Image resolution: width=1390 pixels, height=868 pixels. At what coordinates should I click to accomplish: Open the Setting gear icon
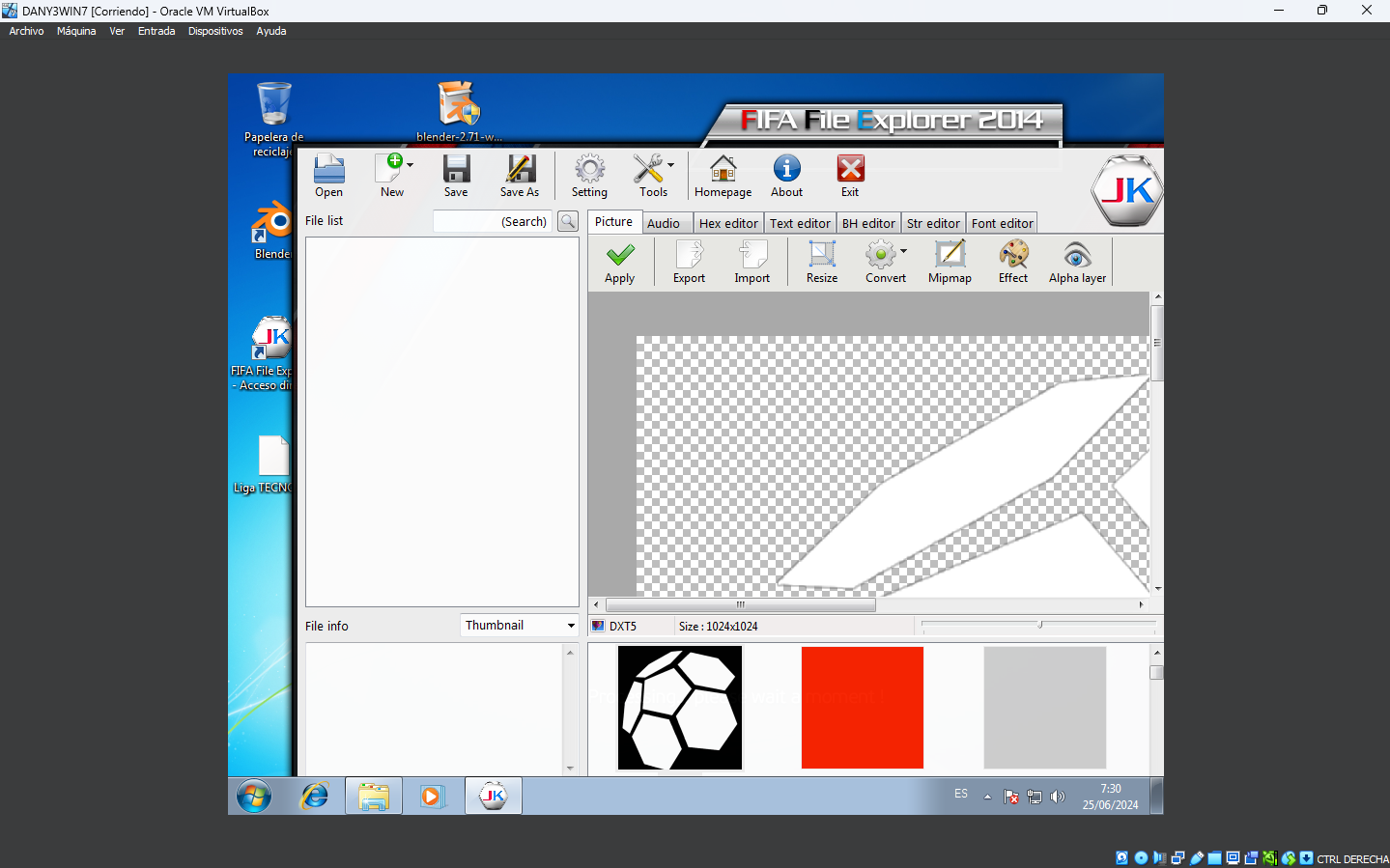tap(589, 169)
